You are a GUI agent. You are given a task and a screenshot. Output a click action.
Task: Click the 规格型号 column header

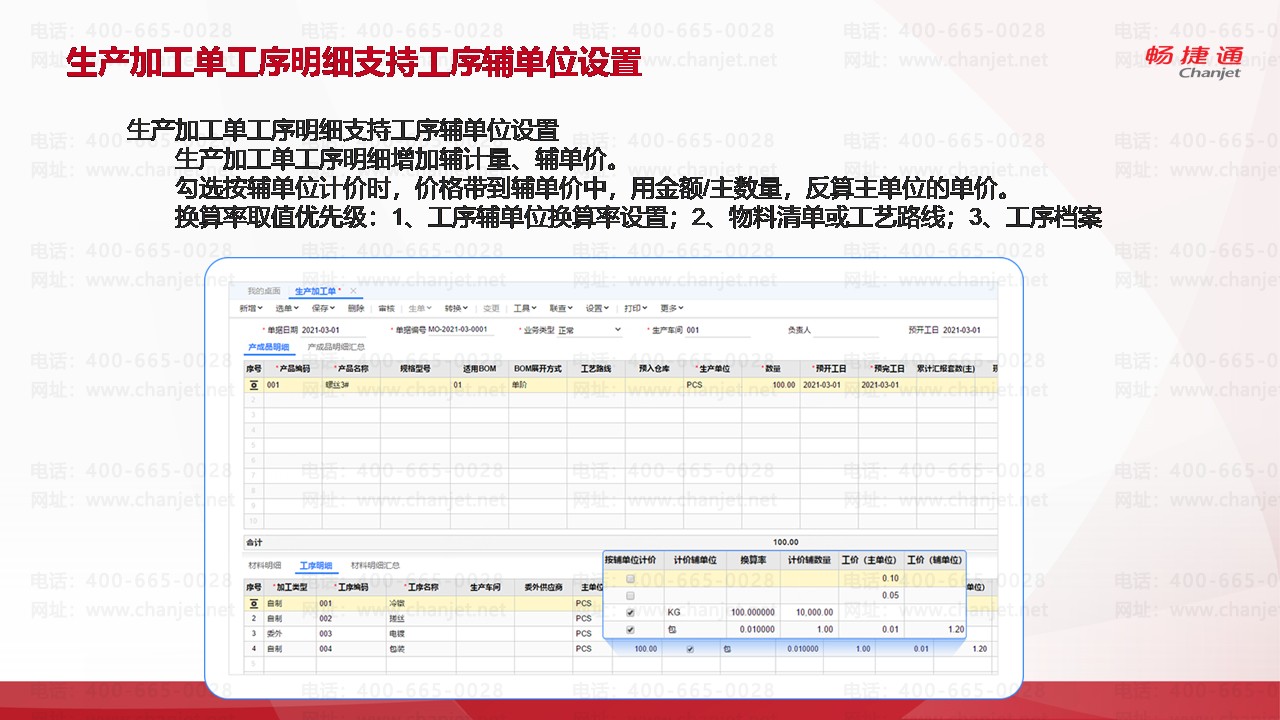[415, 368]
